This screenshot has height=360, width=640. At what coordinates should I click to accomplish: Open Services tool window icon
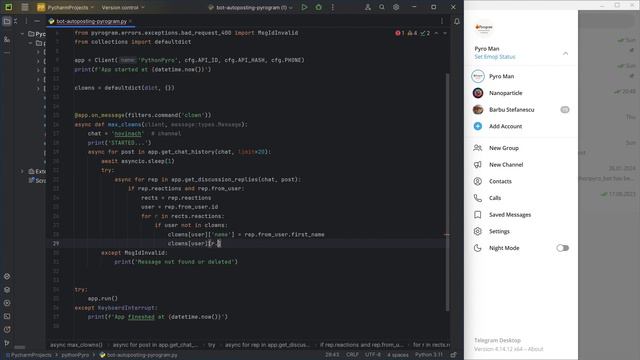[x=7, y=303]
